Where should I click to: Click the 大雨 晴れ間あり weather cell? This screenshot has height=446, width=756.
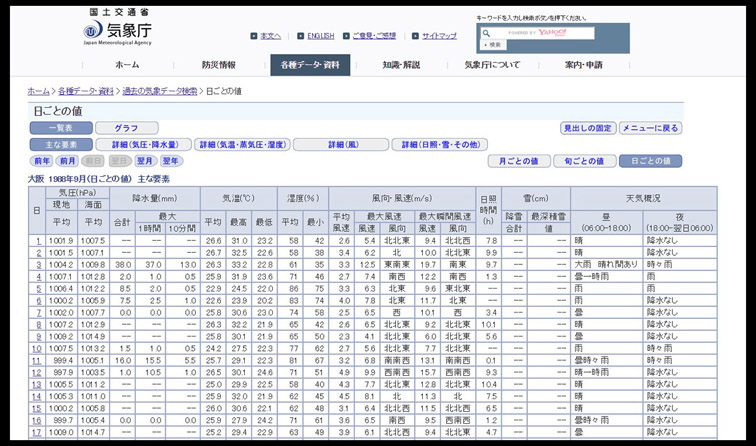(x=606, y=265)
